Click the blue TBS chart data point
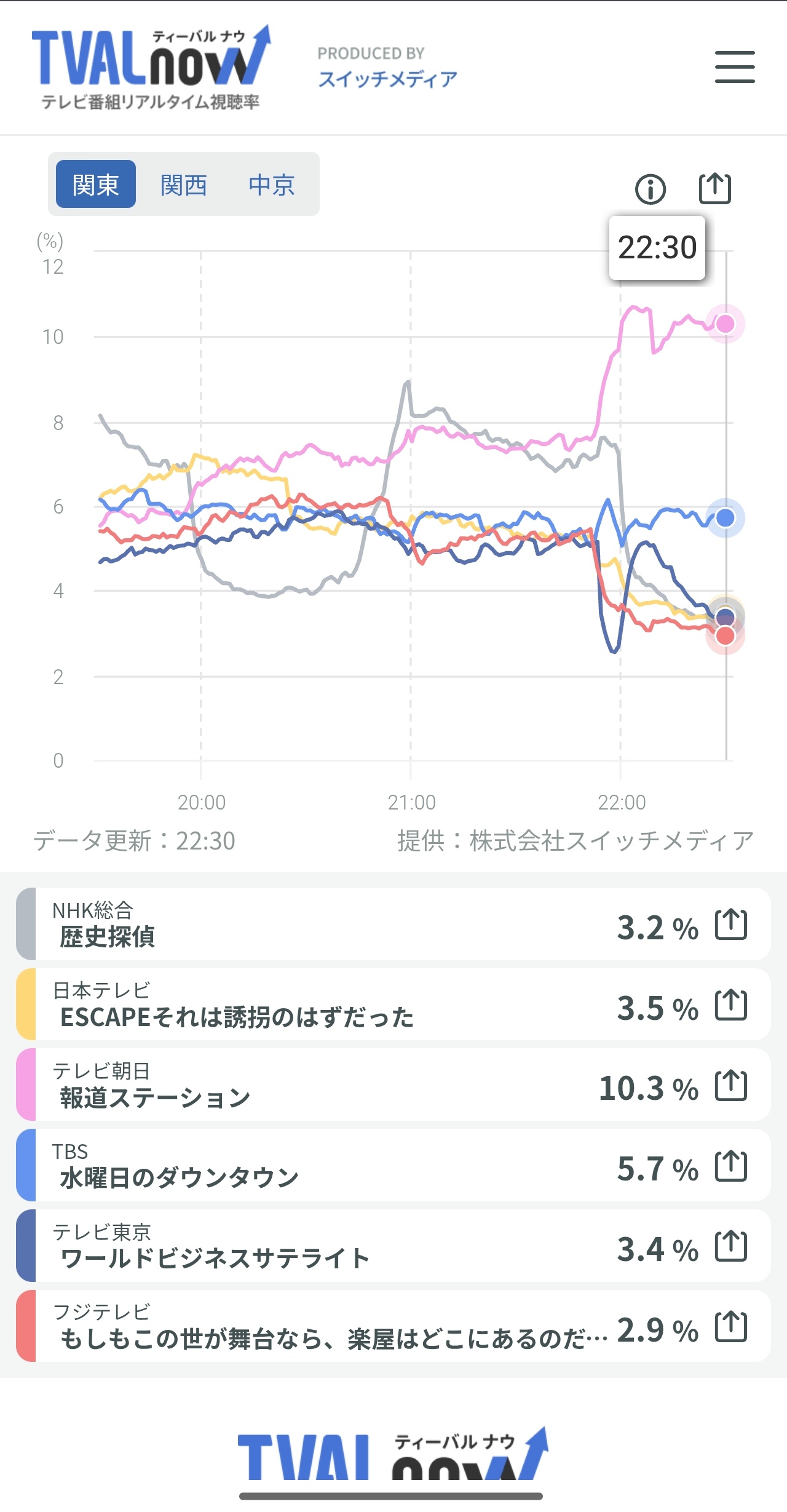 [x=726, y=518]
